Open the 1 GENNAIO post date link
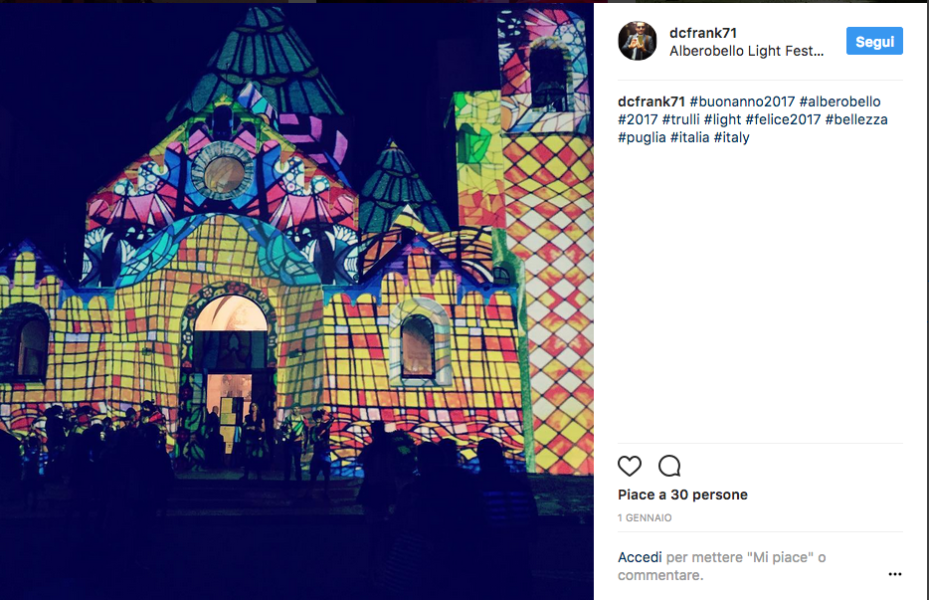Viewport: 929px width, 600px height. coord(645,518)
